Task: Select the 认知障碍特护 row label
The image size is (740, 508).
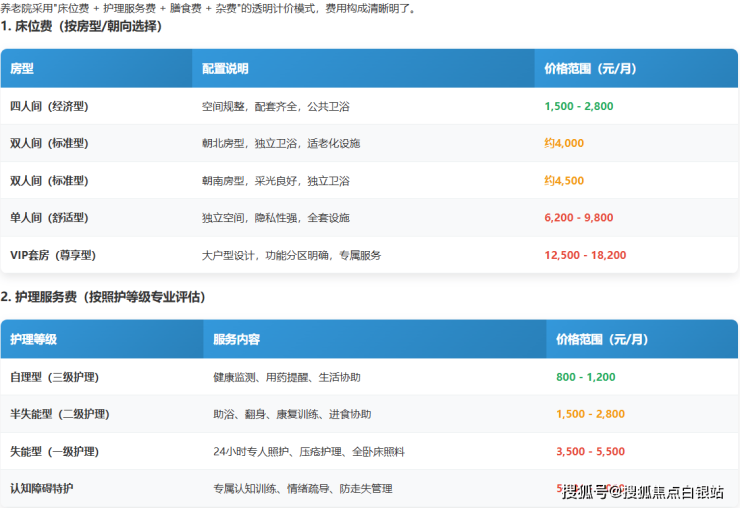Action: coord(41,488)
